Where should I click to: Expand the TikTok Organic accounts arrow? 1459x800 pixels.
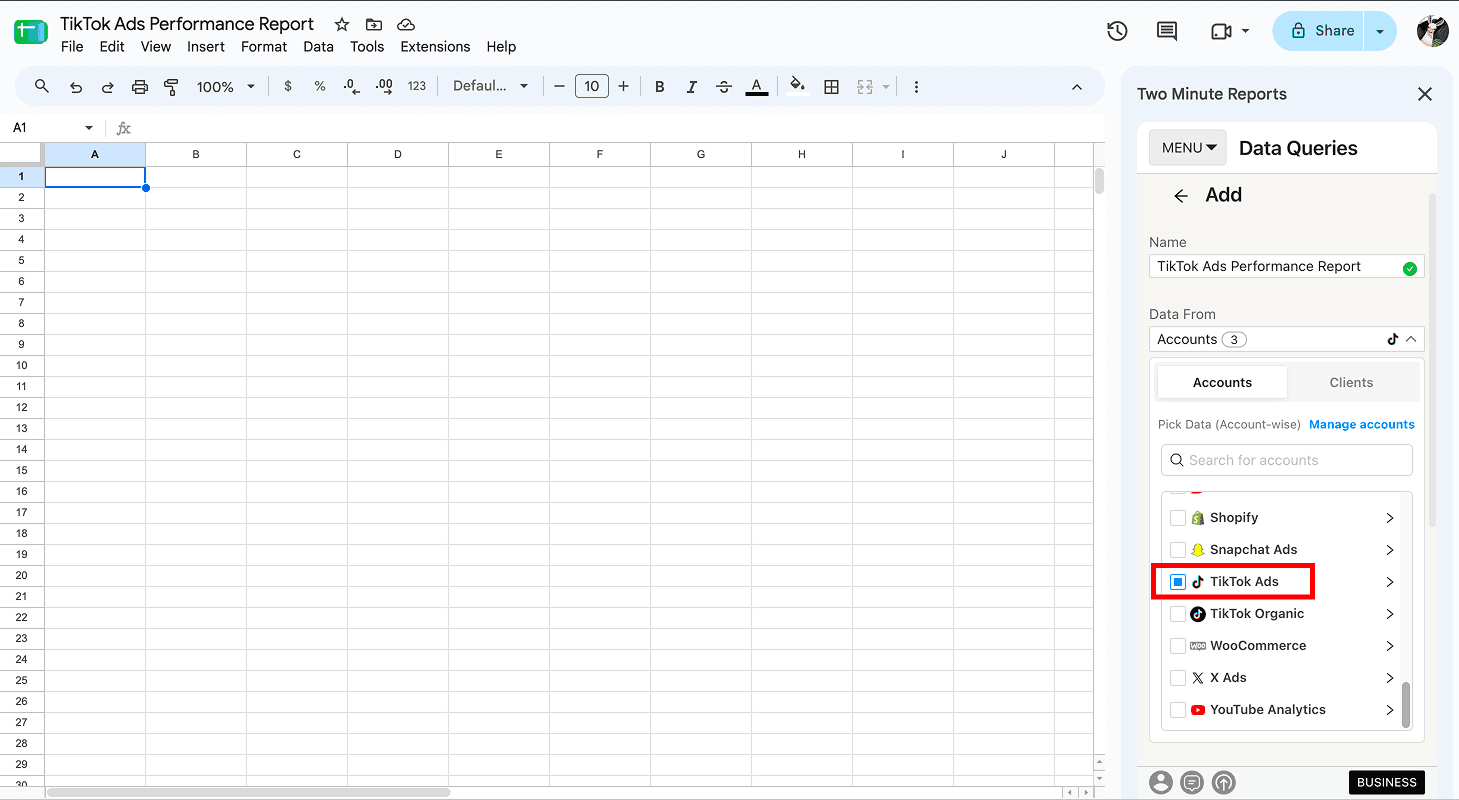pyautogui.click(x=1390, y=614)
